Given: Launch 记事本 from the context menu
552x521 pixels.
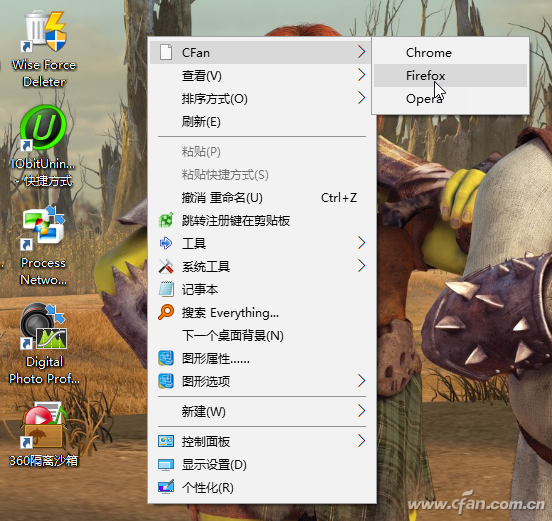Looking at the screenshot, I should (262, 289).
